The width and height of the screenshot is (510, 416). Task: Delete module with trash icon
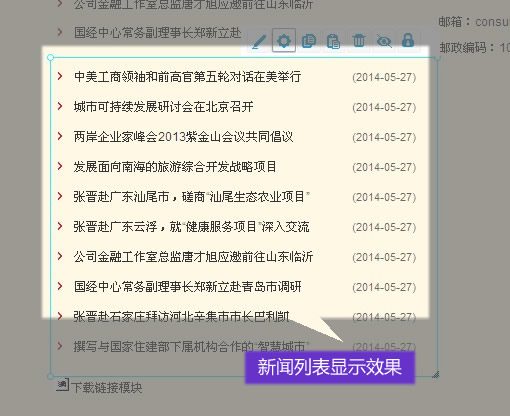click(x=359, y=41)
